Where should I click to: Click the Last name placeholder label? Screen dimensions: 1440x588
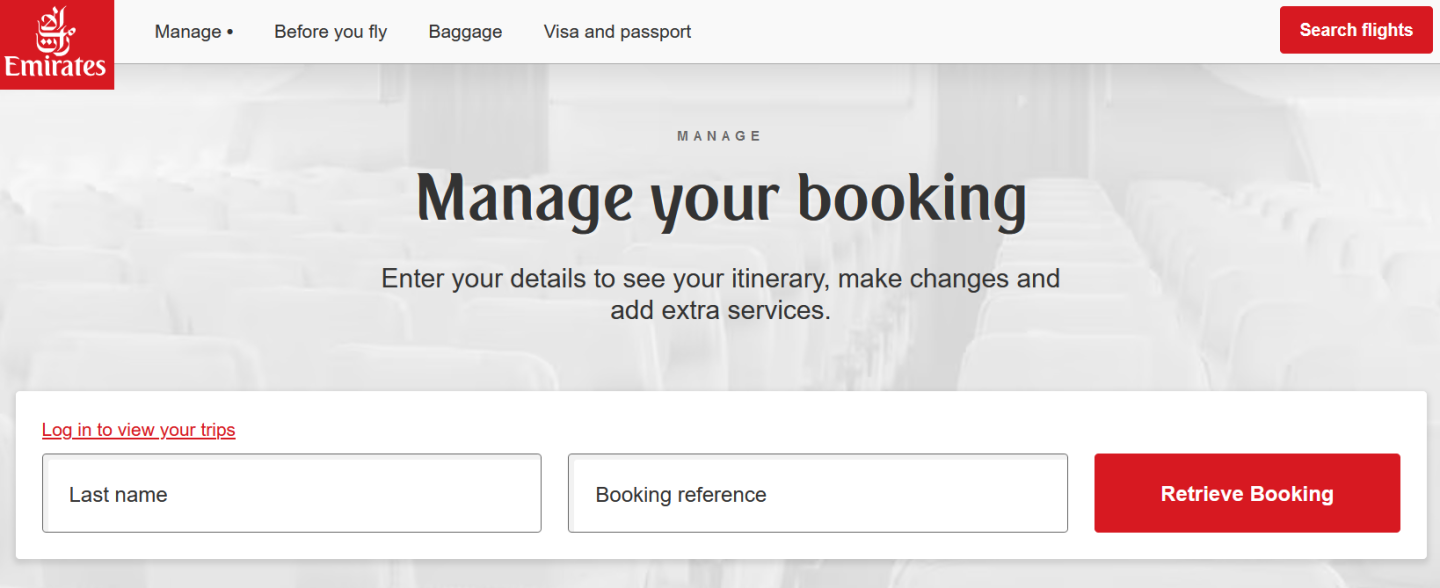(118, 495)
